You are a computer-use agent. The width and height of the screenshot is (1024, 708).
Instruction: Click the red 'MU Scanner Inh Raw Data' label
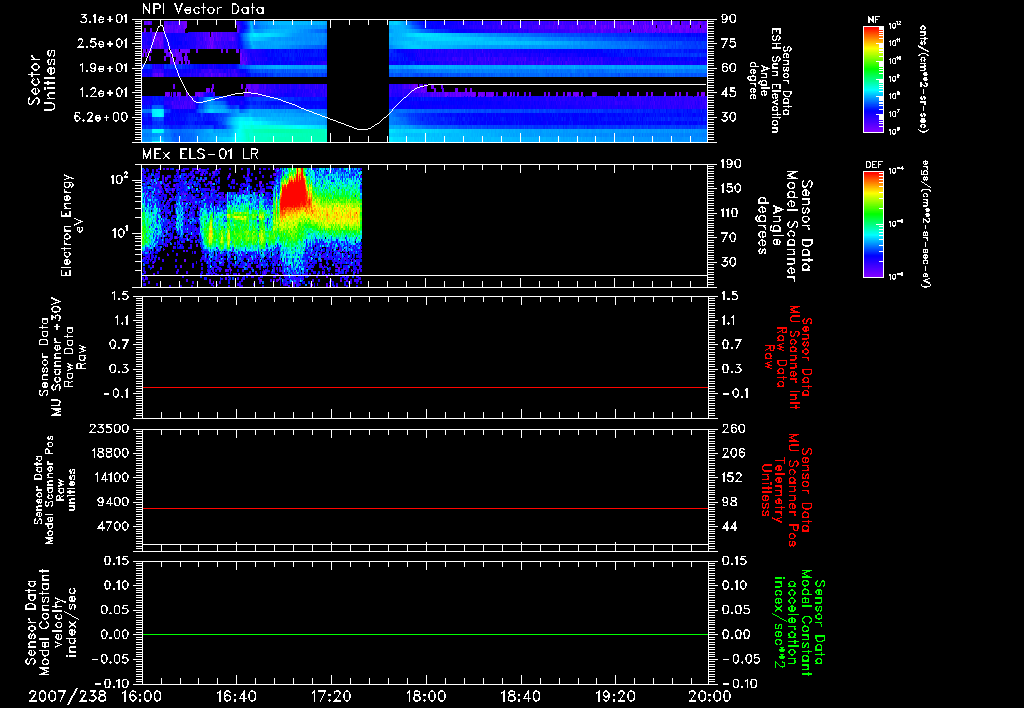coord(788,356)
